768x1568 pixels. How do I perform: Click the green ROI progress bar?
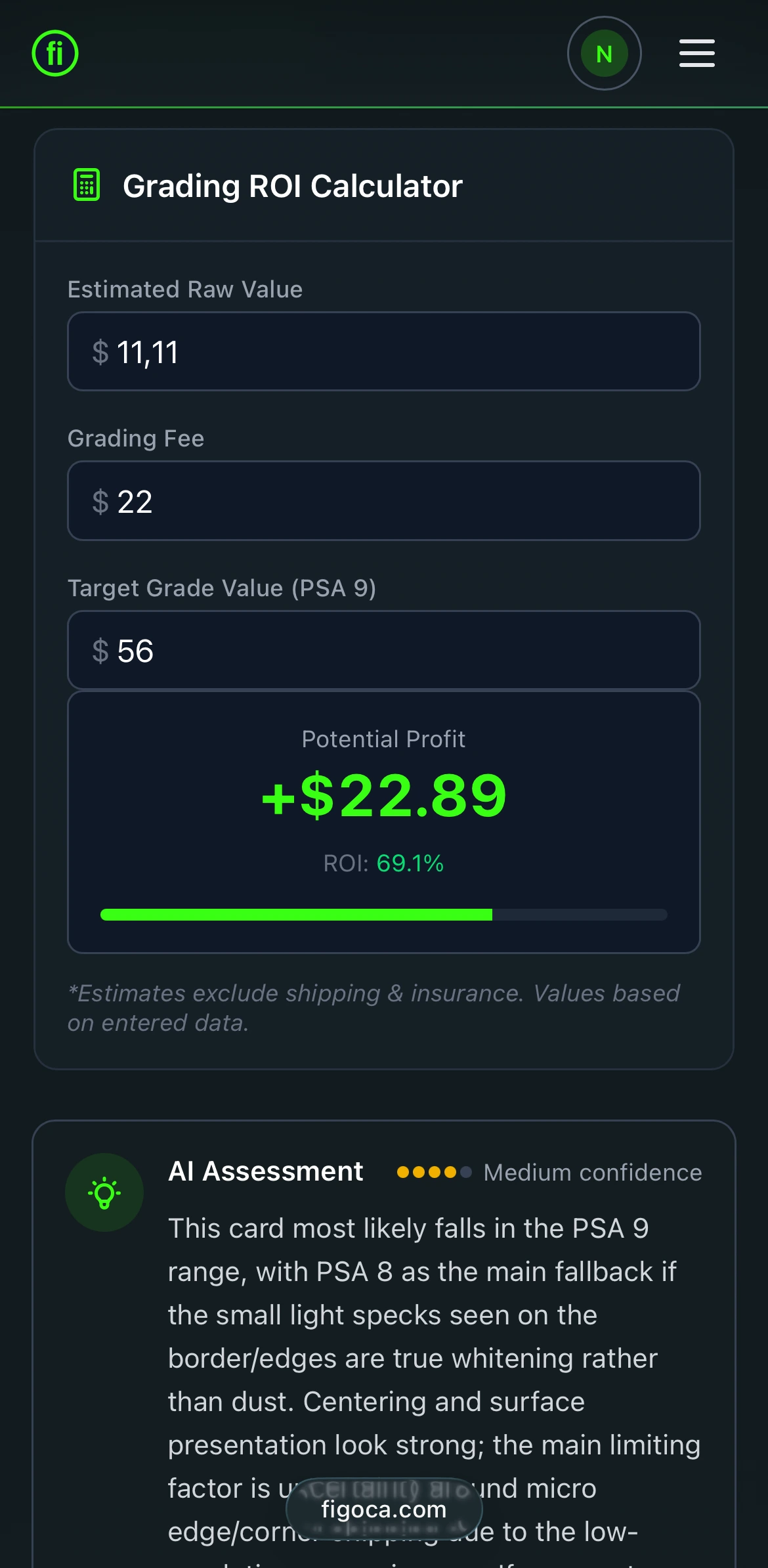[295, 913]
